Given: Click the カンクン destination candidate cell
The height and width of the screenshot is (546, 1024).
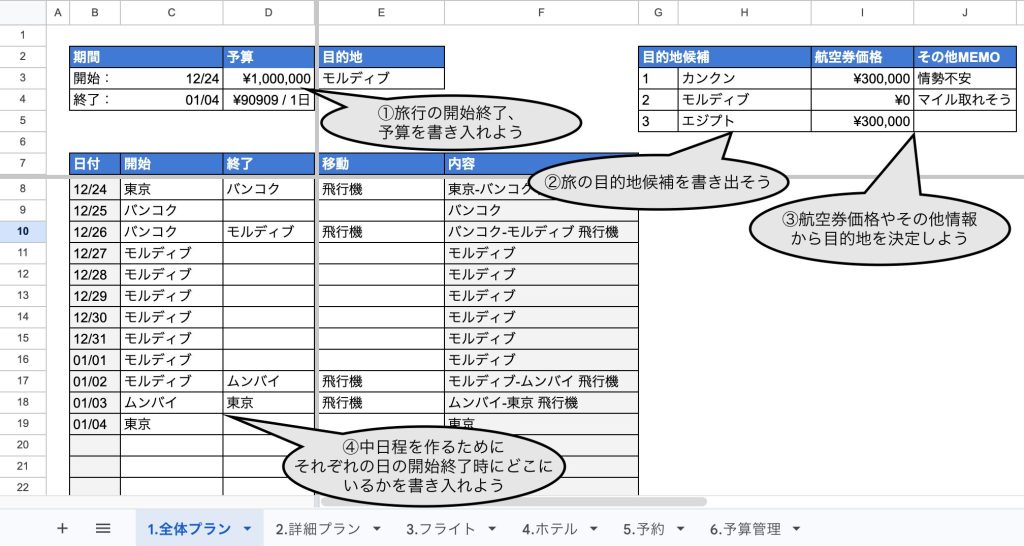Looking at the screenshot, I should point(743,78).
